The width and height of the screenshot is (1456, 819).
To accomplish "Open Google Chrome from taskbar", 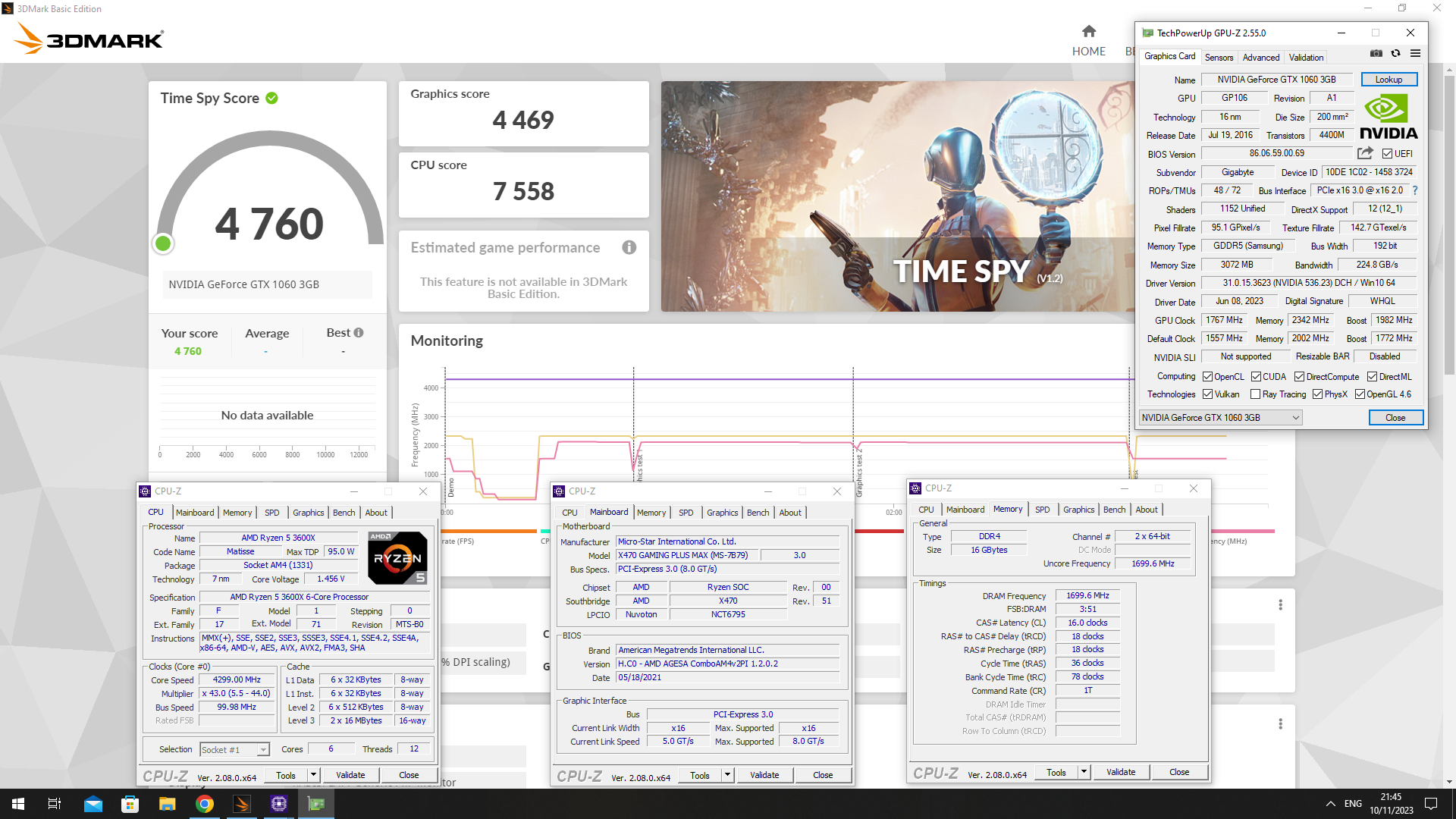I will click(204, 804).
